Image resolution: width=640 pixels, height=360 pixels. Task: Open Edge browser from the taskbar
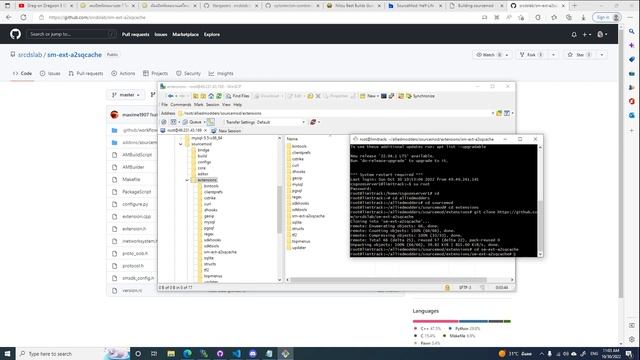tap(187, 354)
